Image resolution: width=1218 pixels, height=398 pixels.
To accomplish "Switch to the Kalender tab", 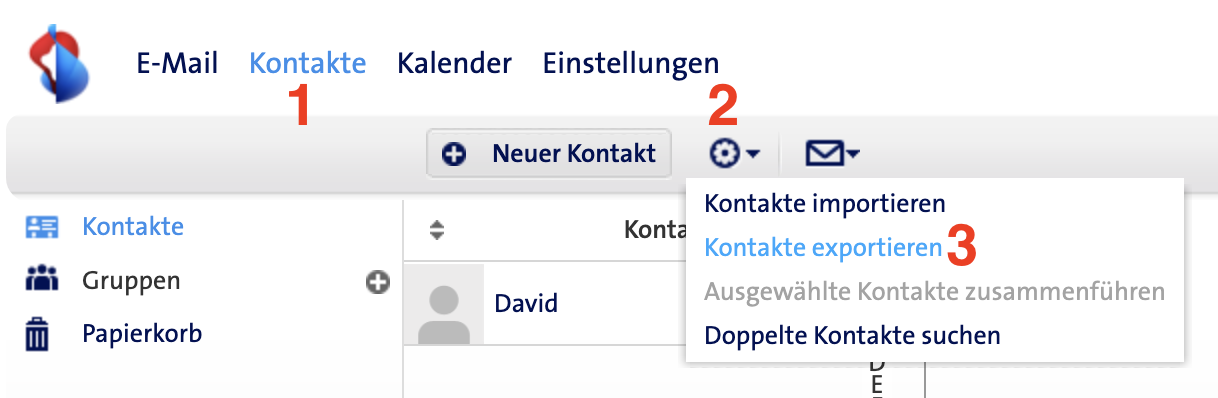I will (x=454, y=63).
